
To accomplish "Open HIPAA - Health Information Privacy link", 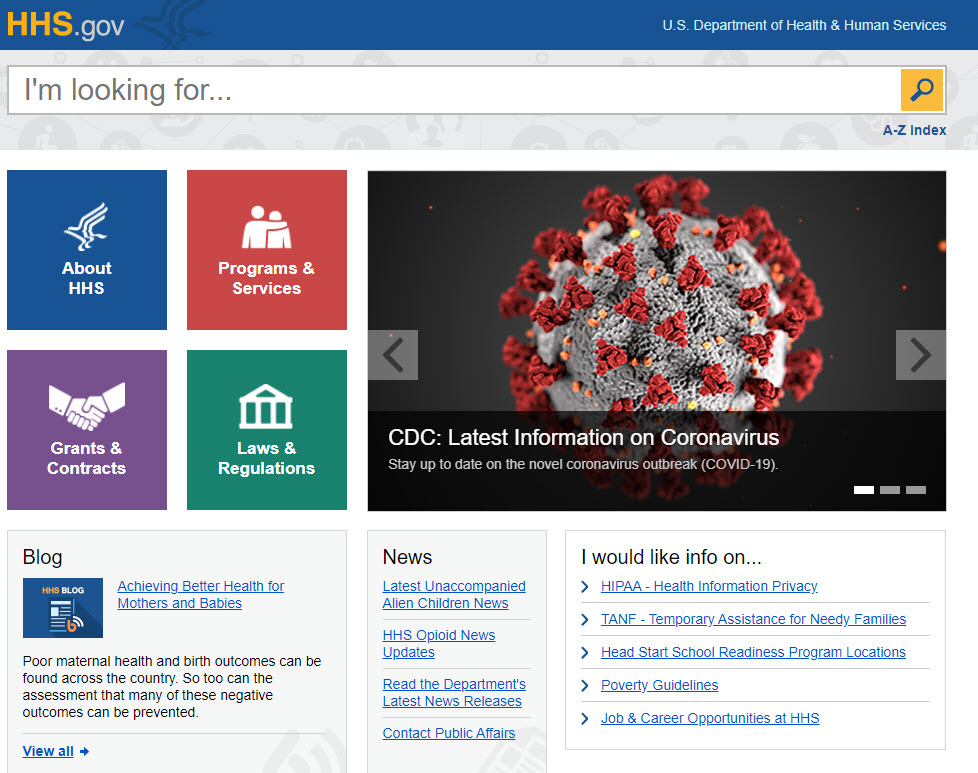I will [x=709, y=586].
